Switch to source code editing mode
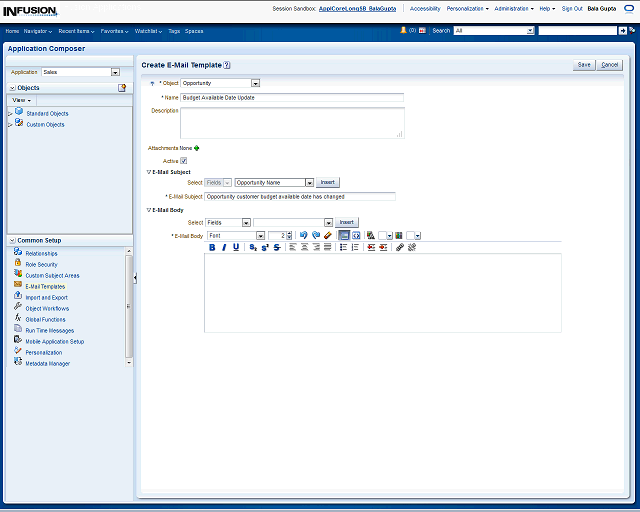 point(356,235)
